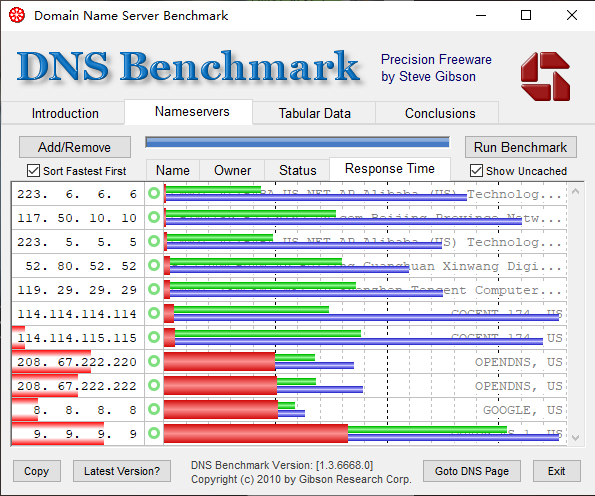Select the 208.67.222.222 server address
595x496 pixels.
tap(77, 386)
